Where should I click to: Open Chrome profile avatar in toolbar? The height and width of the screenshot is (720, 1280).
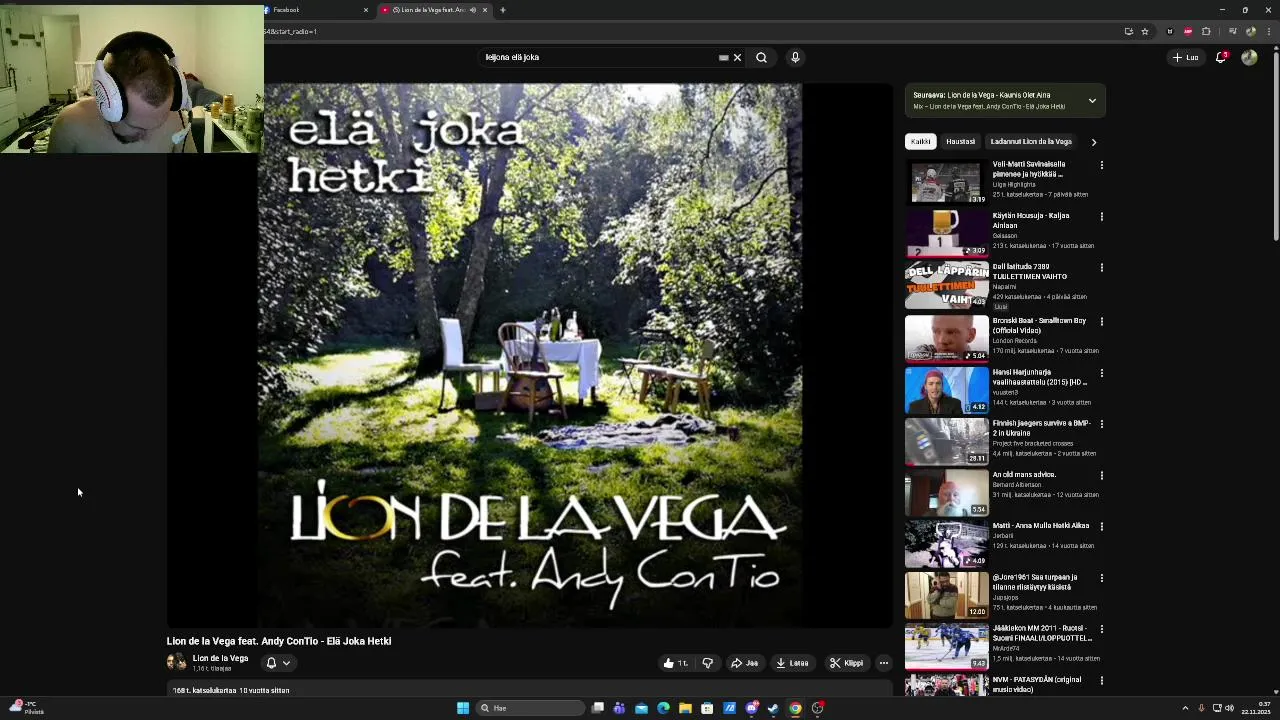tap(1250, 31)
